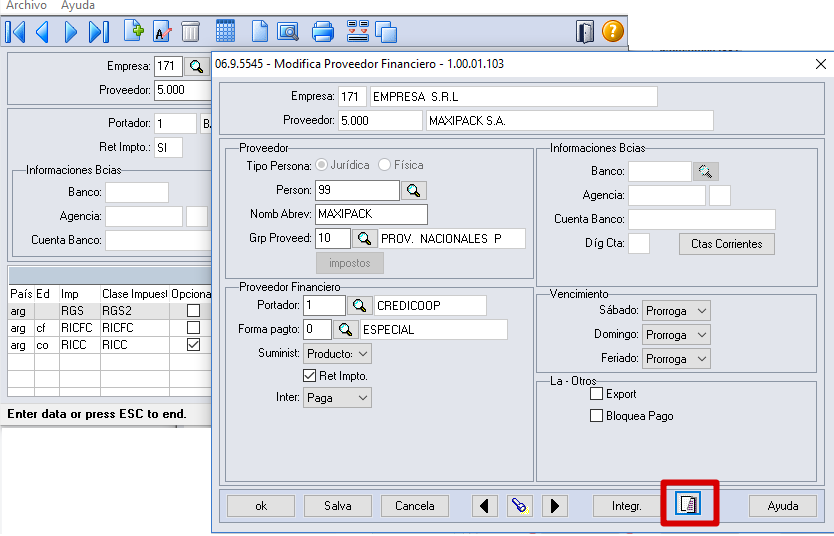Toggle Opcional checkbox in RGS row

tap(194, 311)
